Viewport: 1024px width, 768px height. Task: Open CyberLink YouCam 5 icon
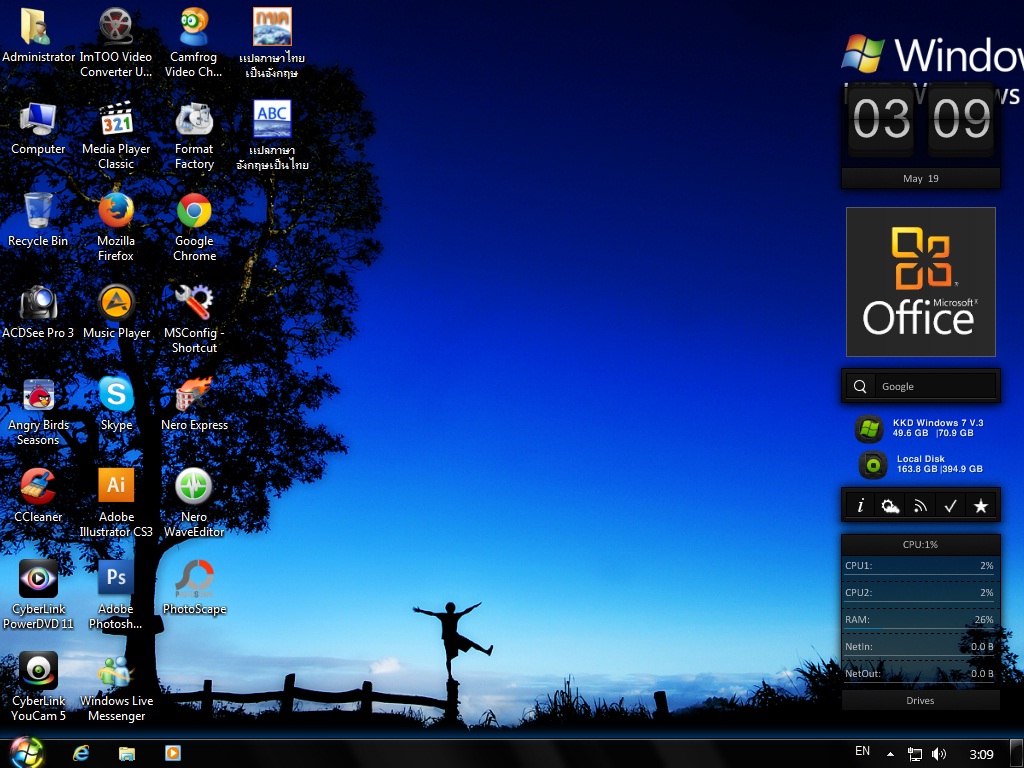point(37,672)
